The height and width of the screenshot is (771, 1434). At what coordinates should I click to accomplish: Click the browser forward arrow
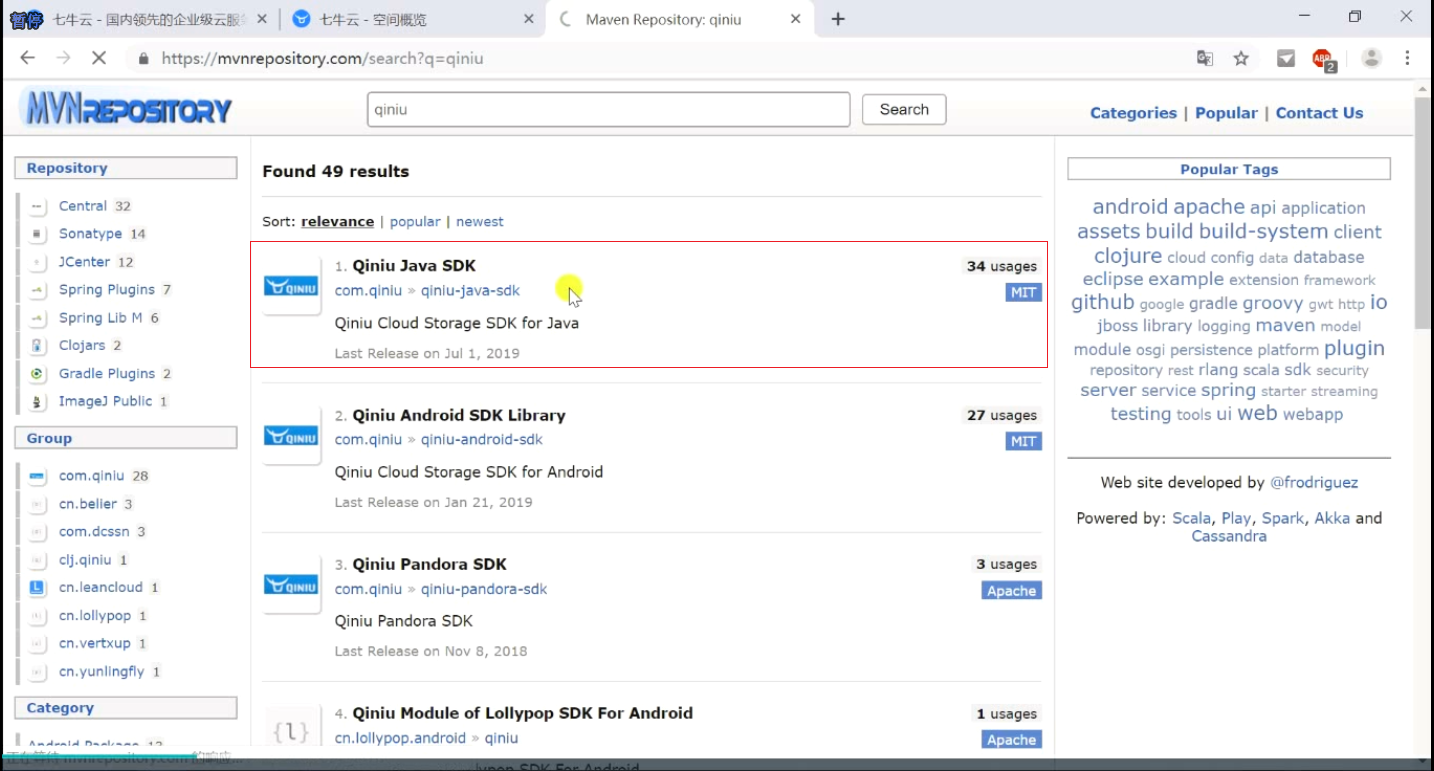[x=63, y=58]
